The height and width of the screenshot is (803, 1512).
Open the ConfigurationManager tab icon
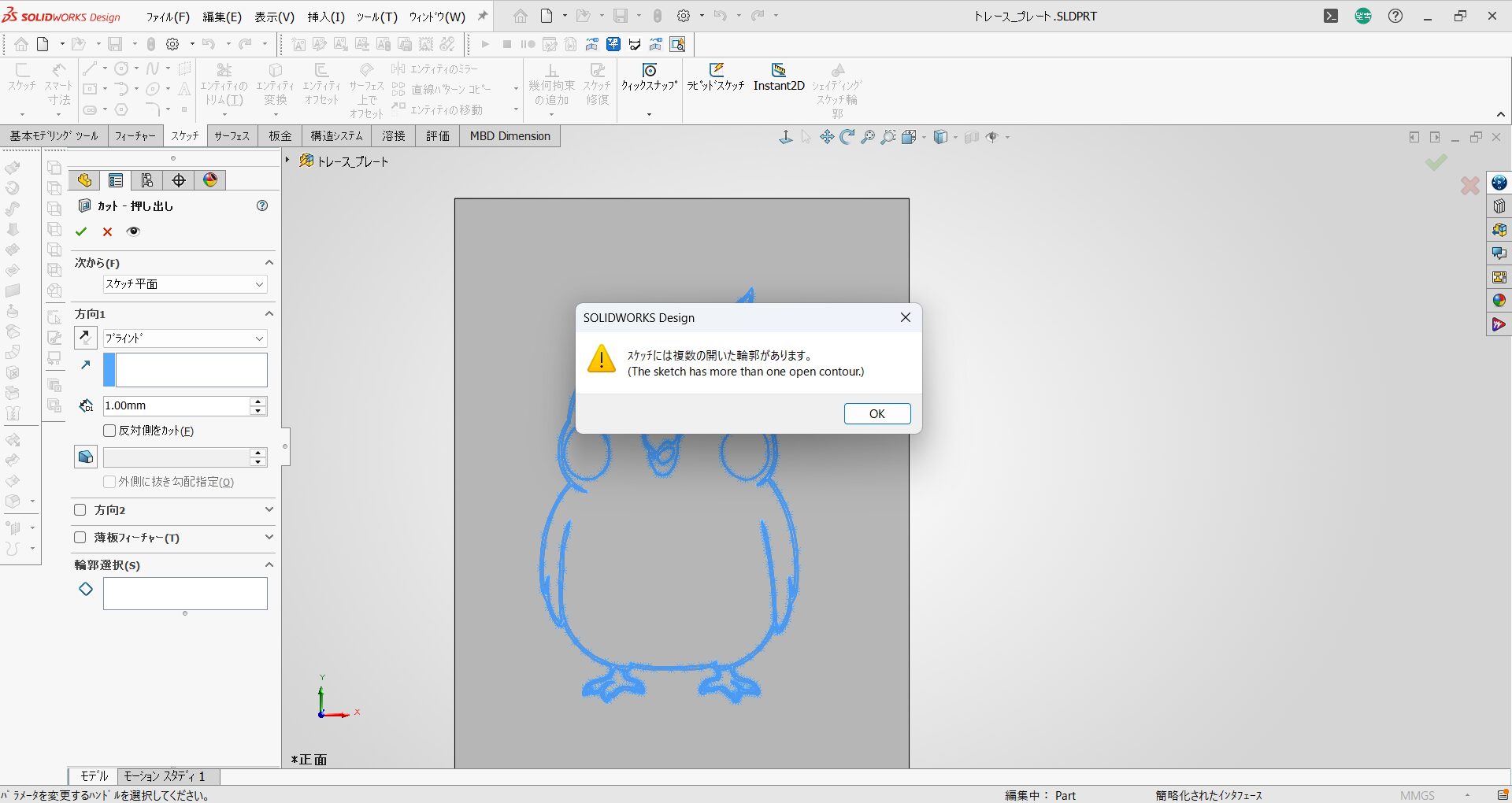point(147,180)
